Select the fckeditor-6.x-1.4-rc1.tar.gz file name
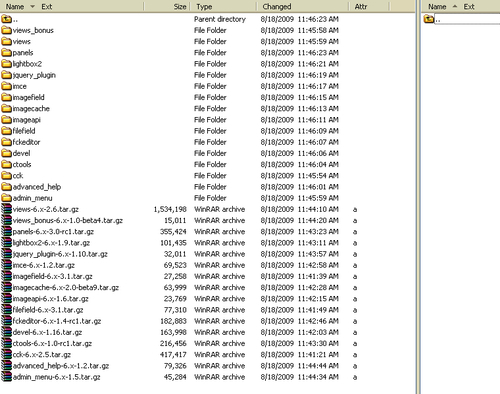The image size is (500, 394). tap(57, 321)
